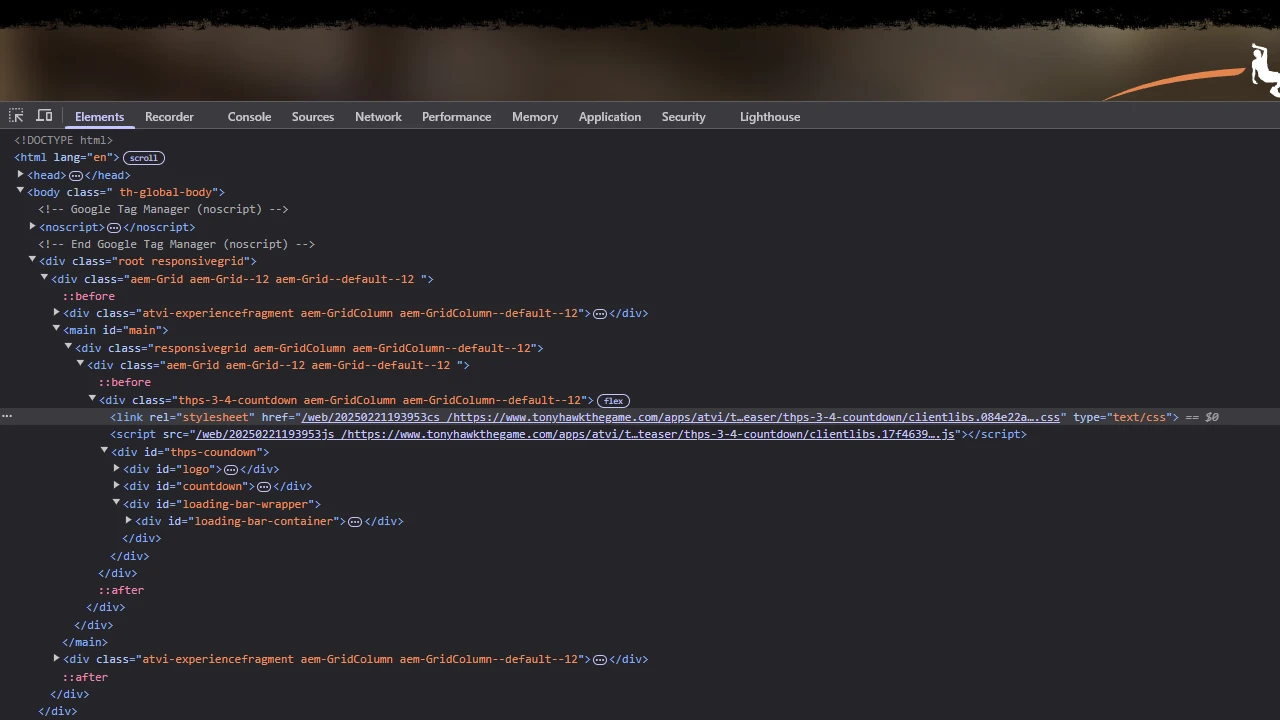Toggle the device toolbar icon

[x=44, y=116]
